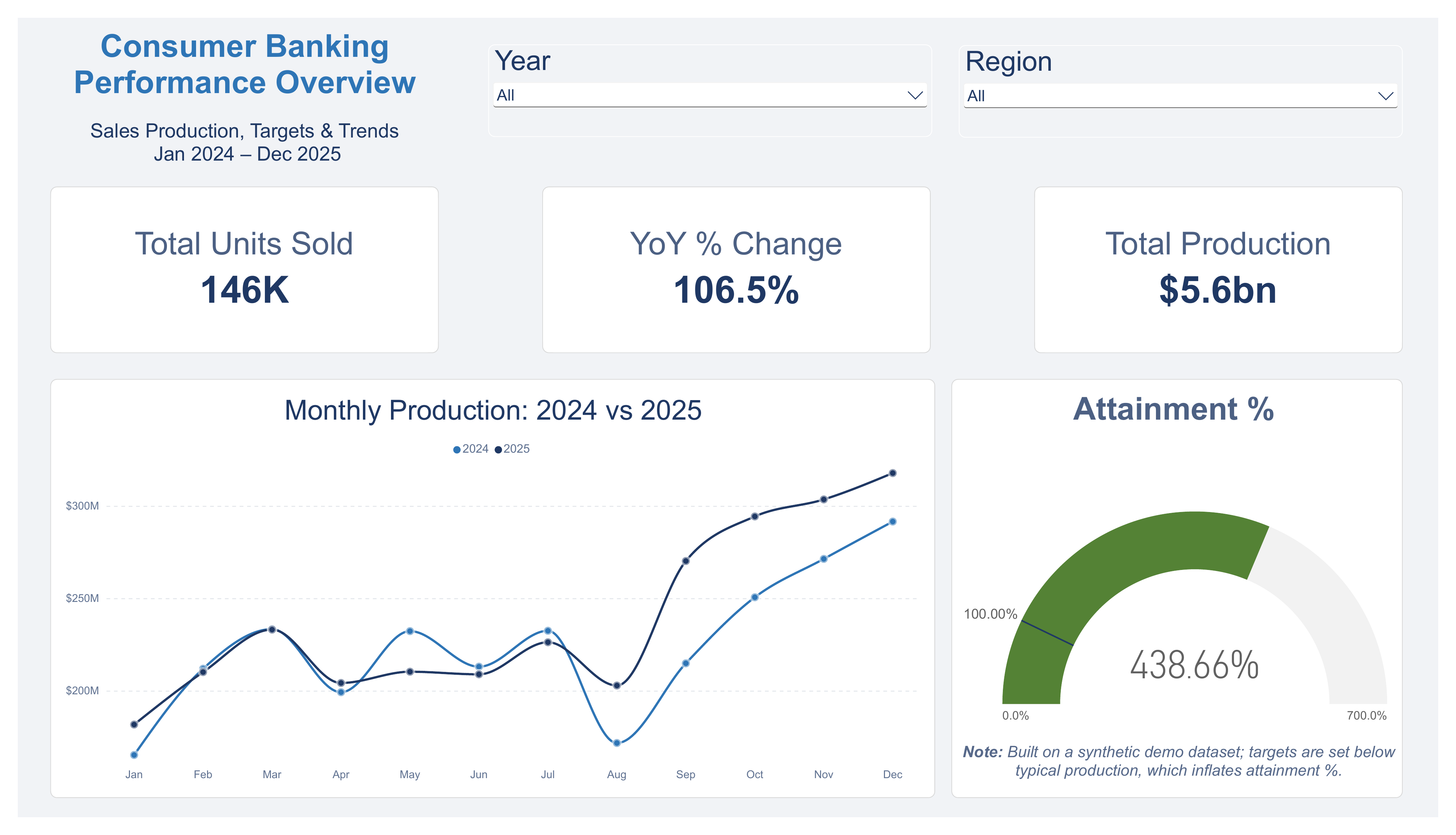Click the $250M axis label

tap(82, 598)
